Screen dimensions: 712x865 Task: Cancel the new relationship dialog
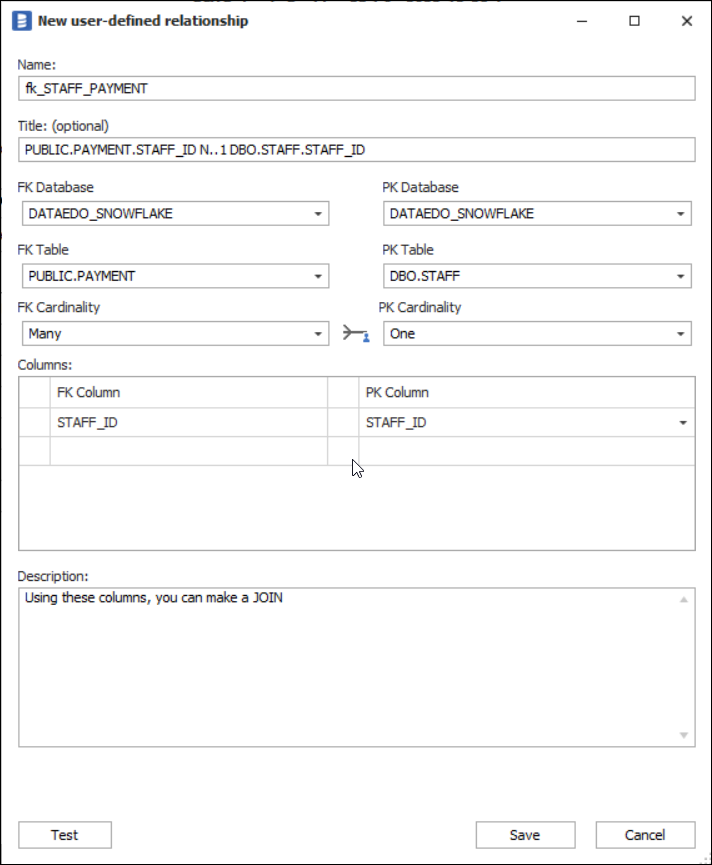645,835
